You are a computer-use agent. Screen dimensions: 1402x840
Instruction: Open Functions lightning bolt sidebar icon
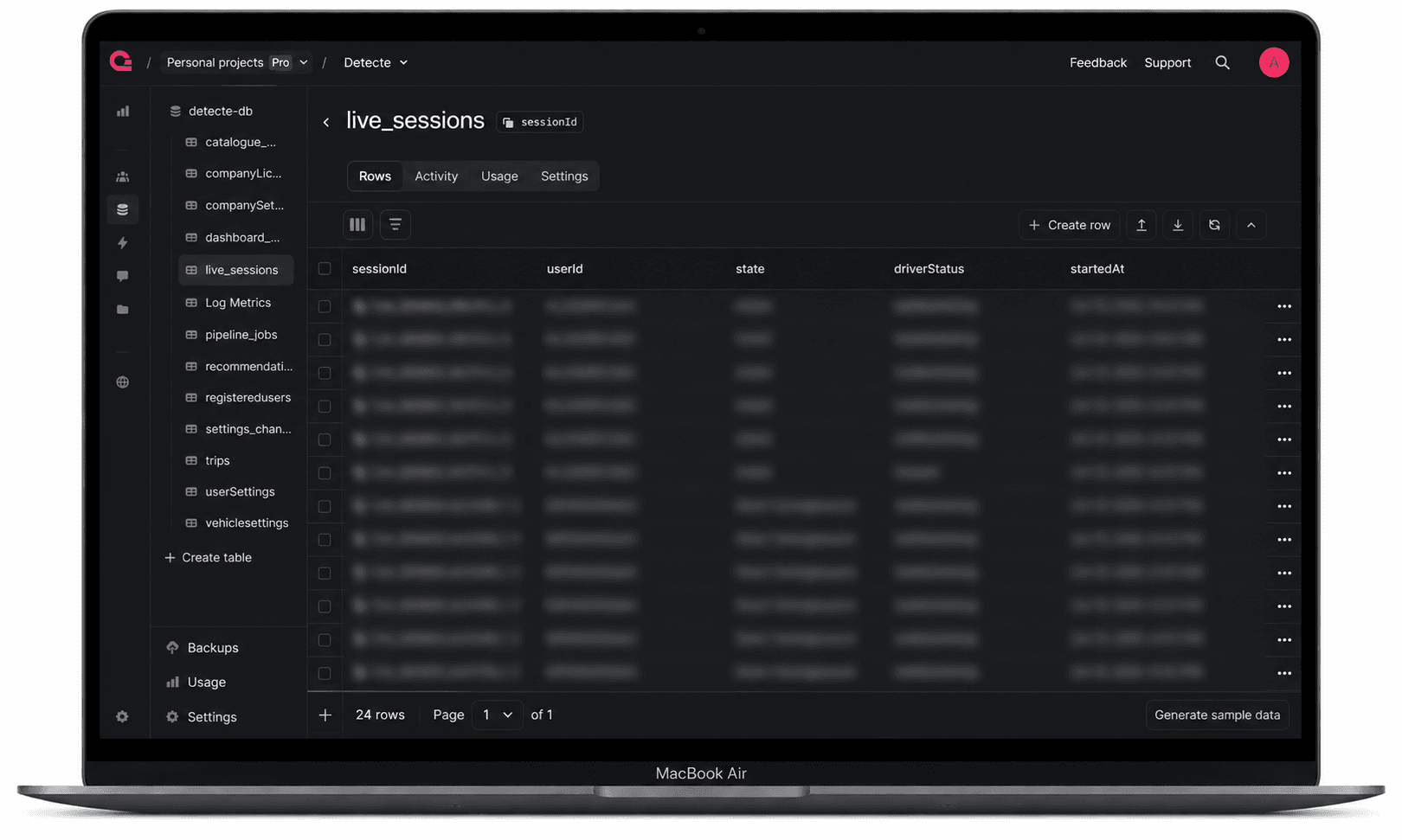click(123, 243)
